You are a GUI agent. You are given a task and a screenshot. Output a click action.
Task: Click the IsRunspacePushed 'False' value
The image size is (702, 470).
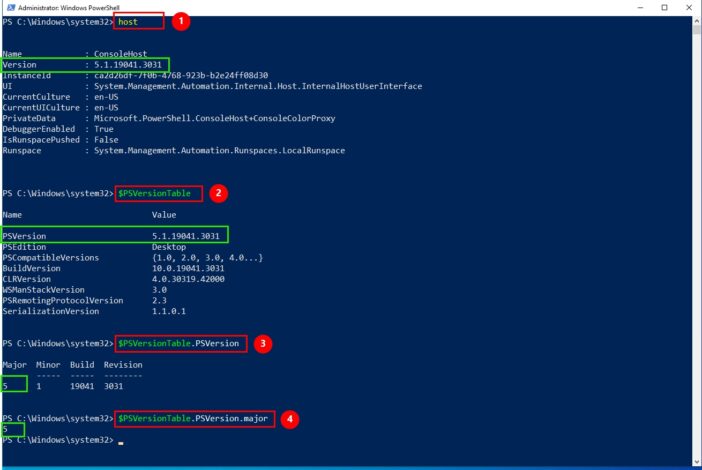click(x=106, y=140)
